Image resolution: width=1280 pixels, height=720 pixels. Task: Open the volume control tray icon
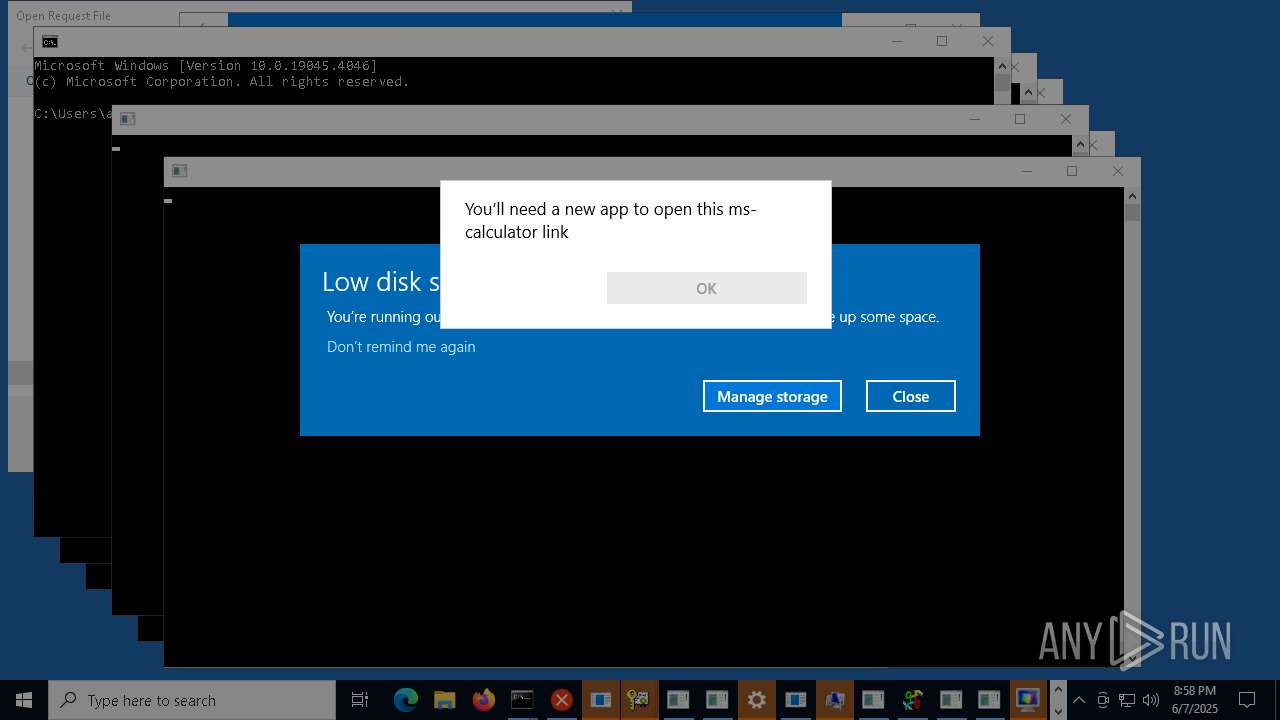[1151, 700]
